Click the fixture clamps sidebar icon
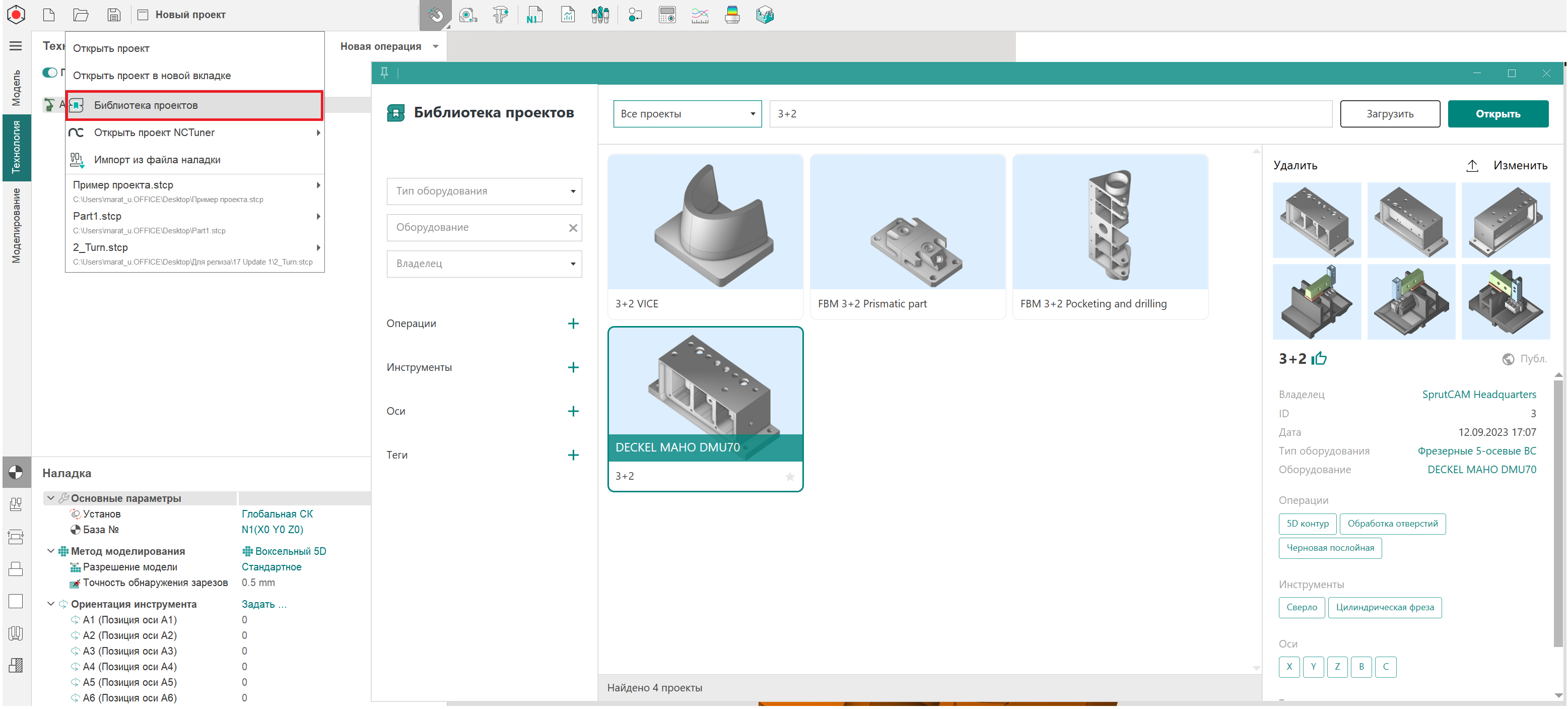This screenshot has height=709, width=1568. pyautogui.click(x=16, y=633)
